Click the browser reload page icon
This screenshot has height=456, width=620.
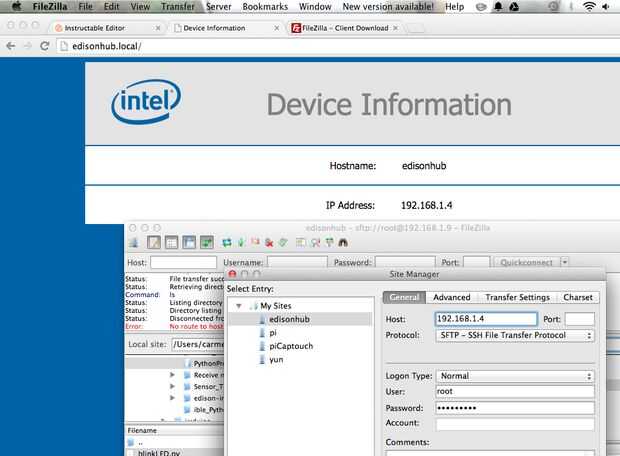click(45, 46)
